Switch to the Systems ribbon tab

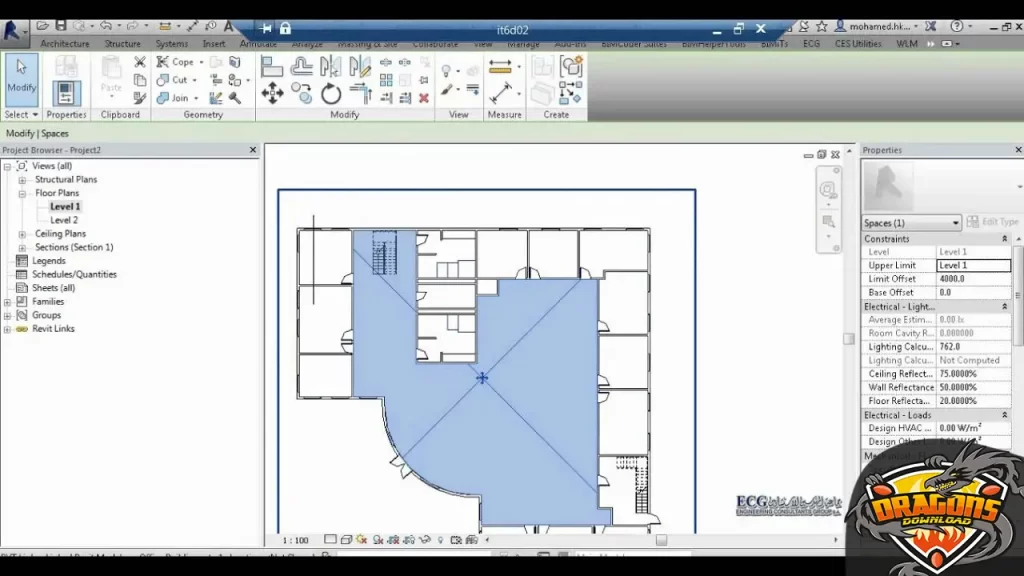coord(171,44)
